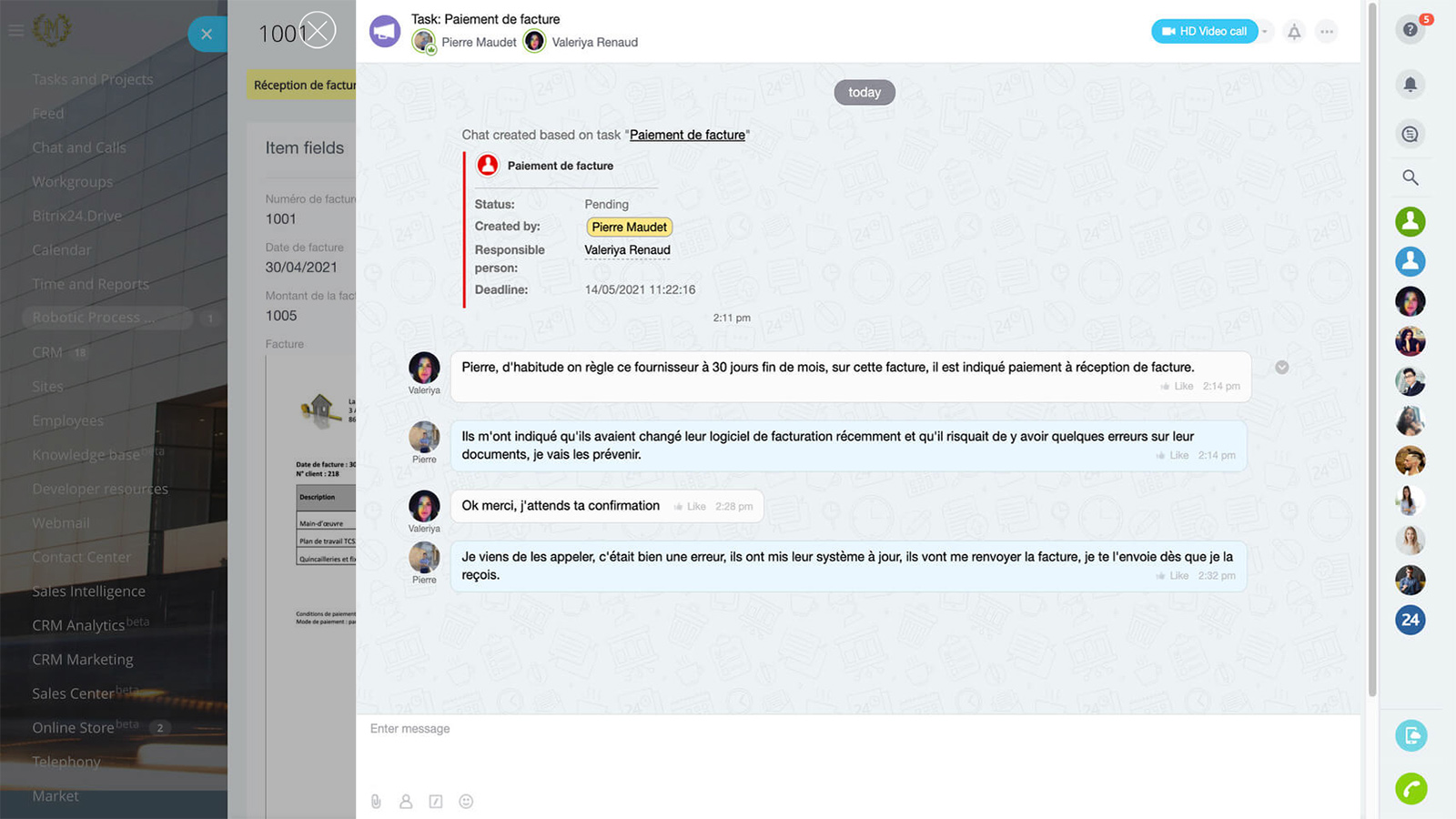Click the green phone call button
The image size is (1456, 819).
point(1410,788)
